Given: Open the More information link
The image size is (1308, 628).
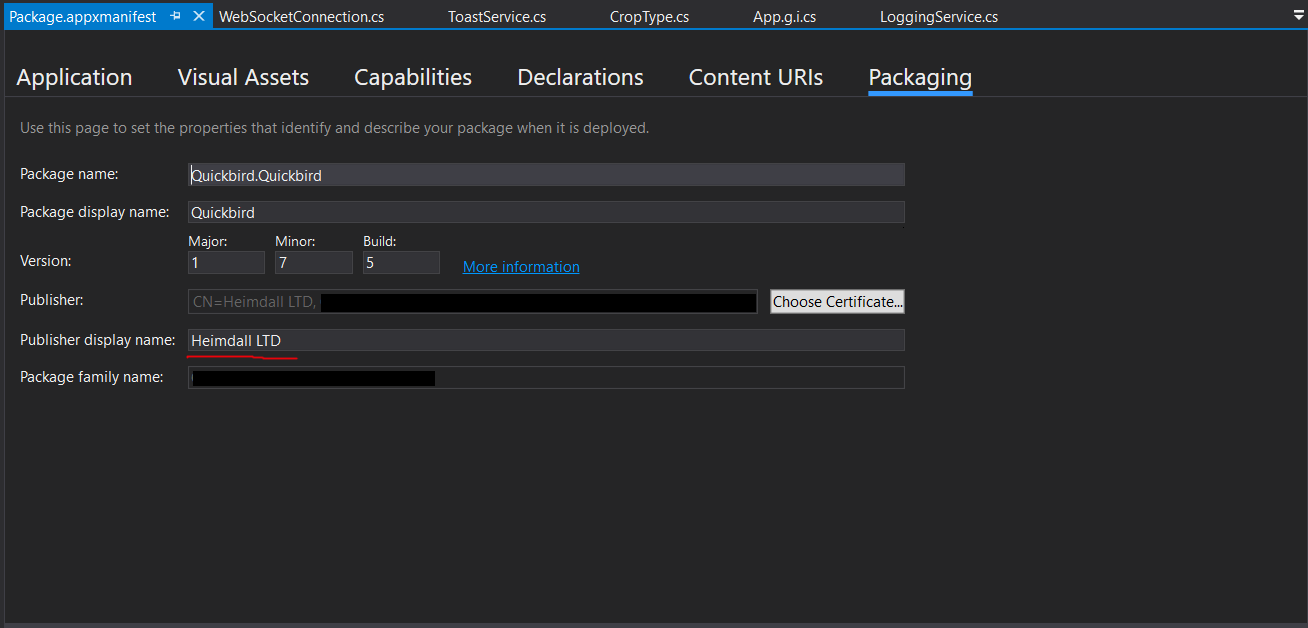Looking at the screenshot, I should [521, 267].
